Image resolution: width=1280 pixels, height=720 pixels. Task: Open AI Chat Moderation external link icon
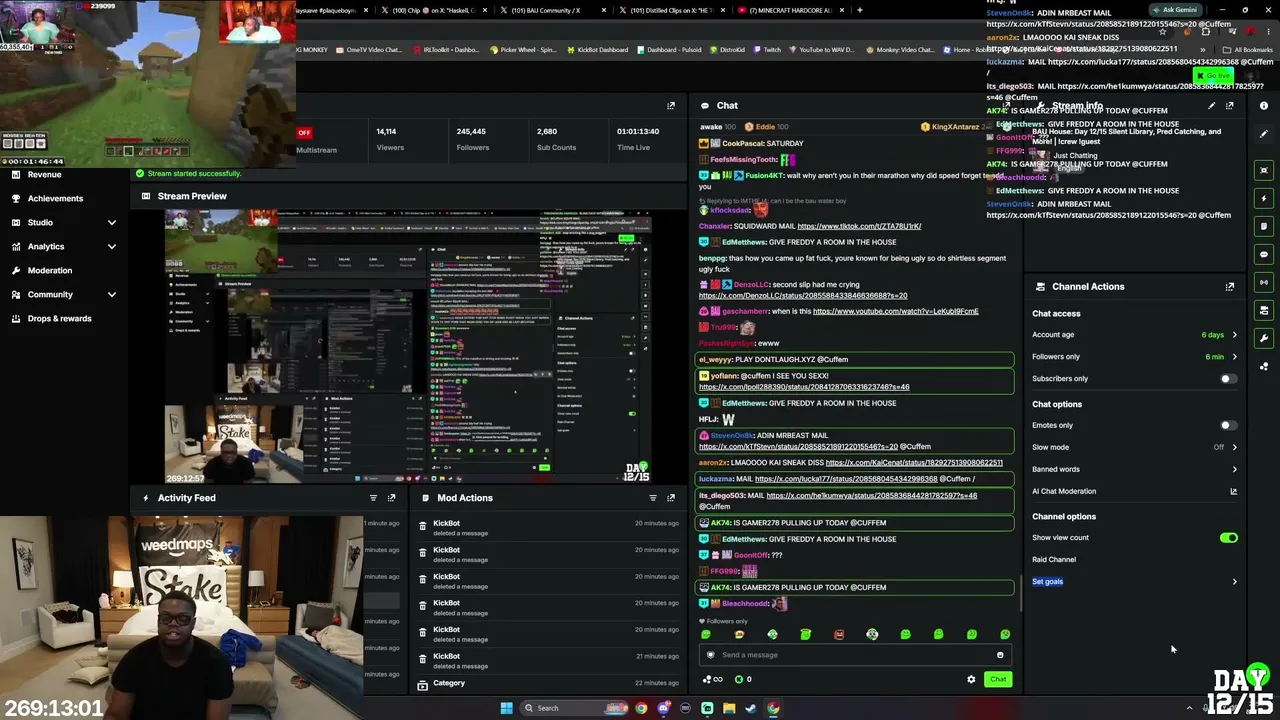click(x=1233, y=491)
